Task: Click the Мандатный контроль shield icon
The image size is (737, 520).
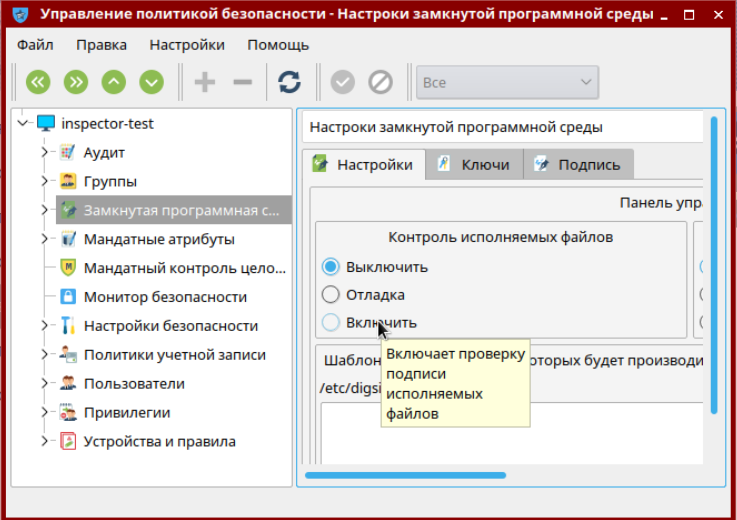Action: coord(68,268)
